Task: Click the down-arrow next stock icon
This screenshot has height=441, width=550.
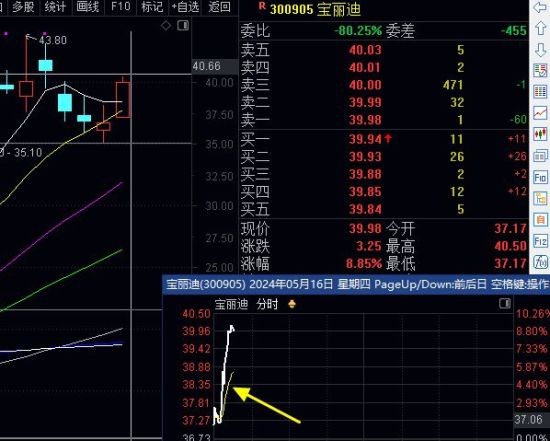Action: click(x=540, y=49)
